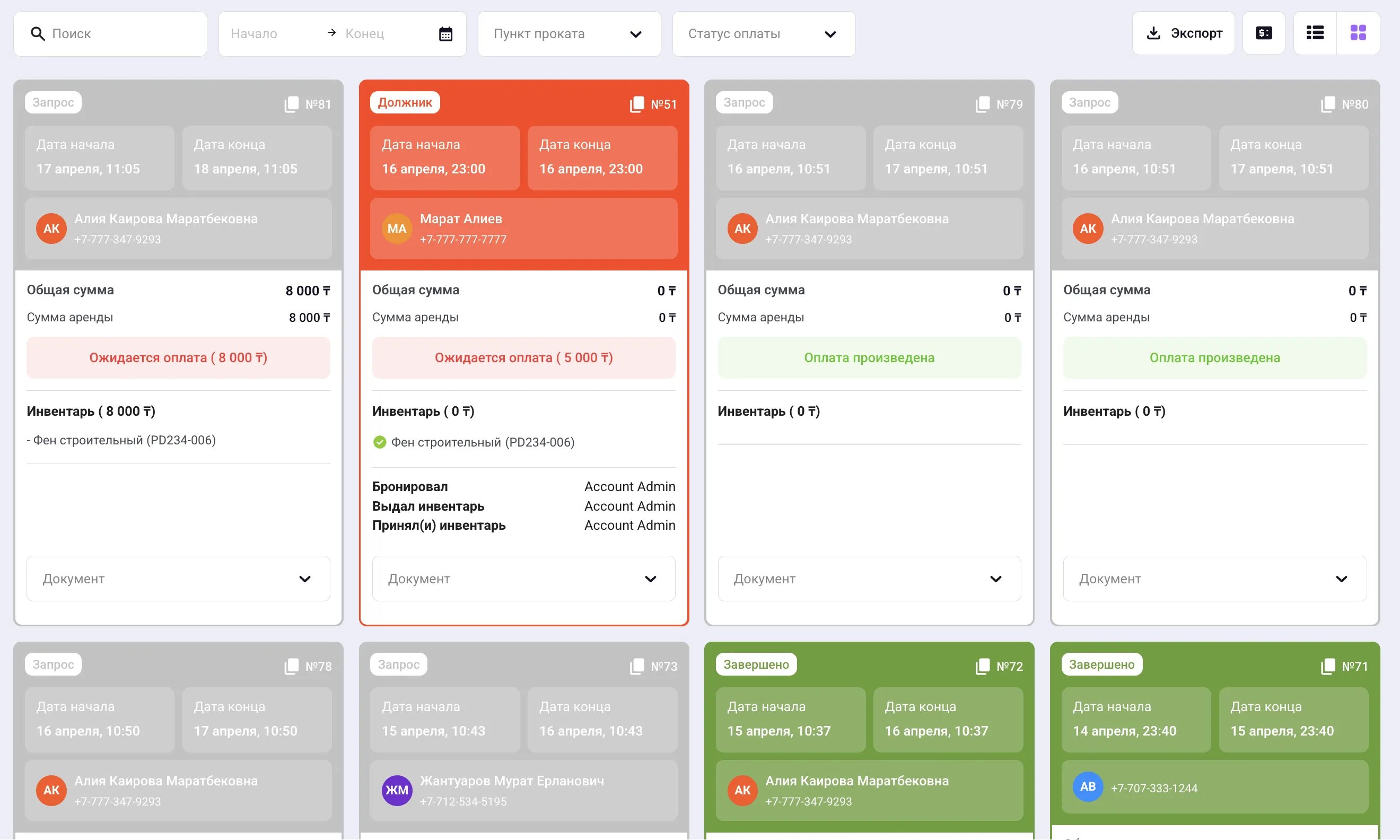The width and height of the screenshot is (1400, 840).
Task: Click Фен строительный item on order №51
Action: point(483,442)
